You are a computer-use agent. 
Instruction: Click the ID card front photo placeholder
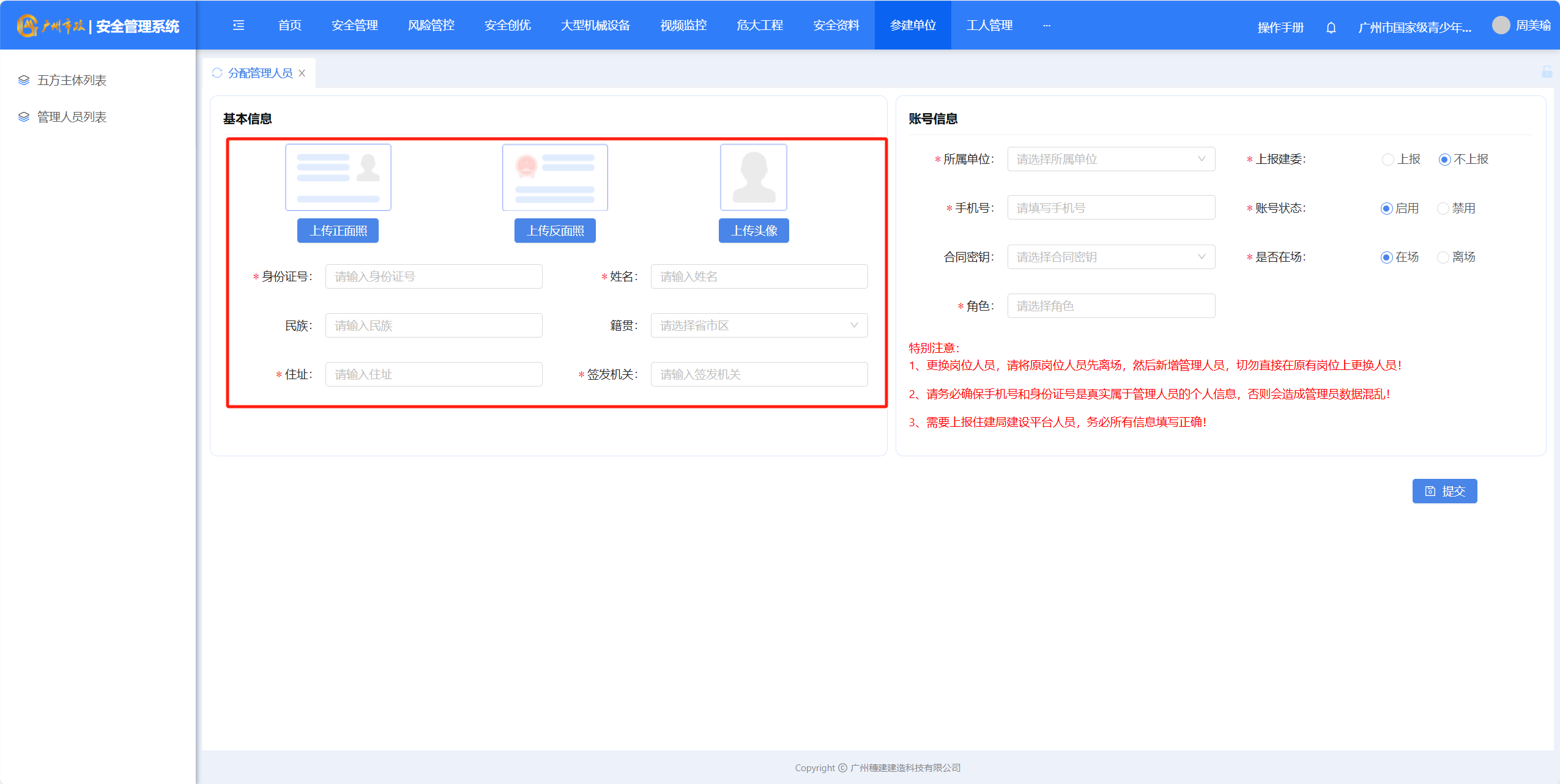[338, 177]
